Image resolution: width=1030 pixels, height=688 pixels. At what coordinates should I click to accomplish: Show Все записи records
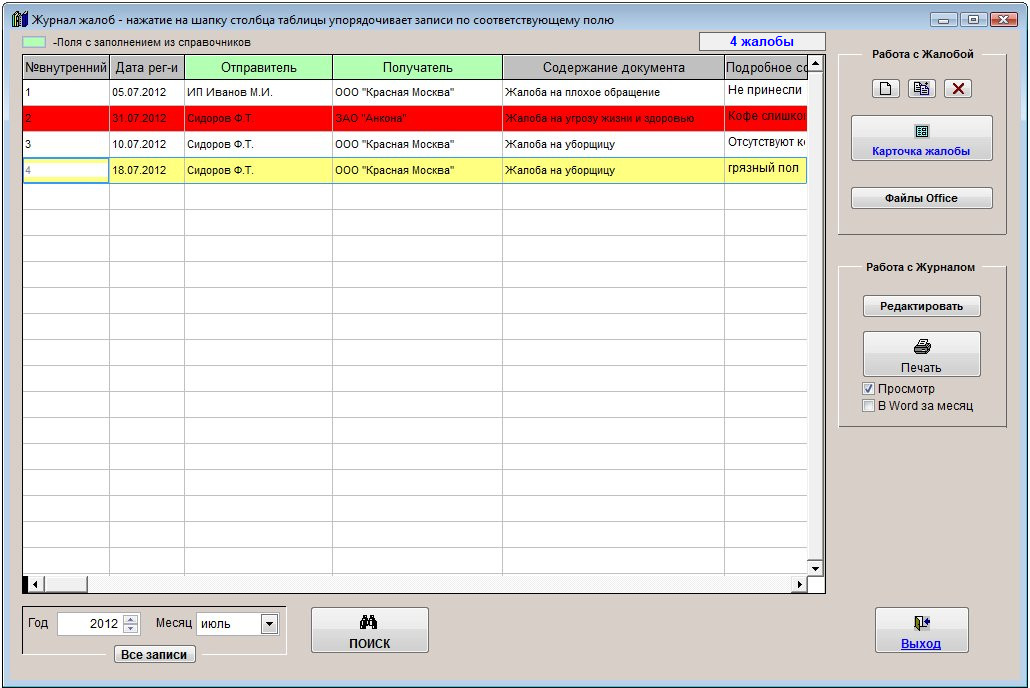point(154,654)
